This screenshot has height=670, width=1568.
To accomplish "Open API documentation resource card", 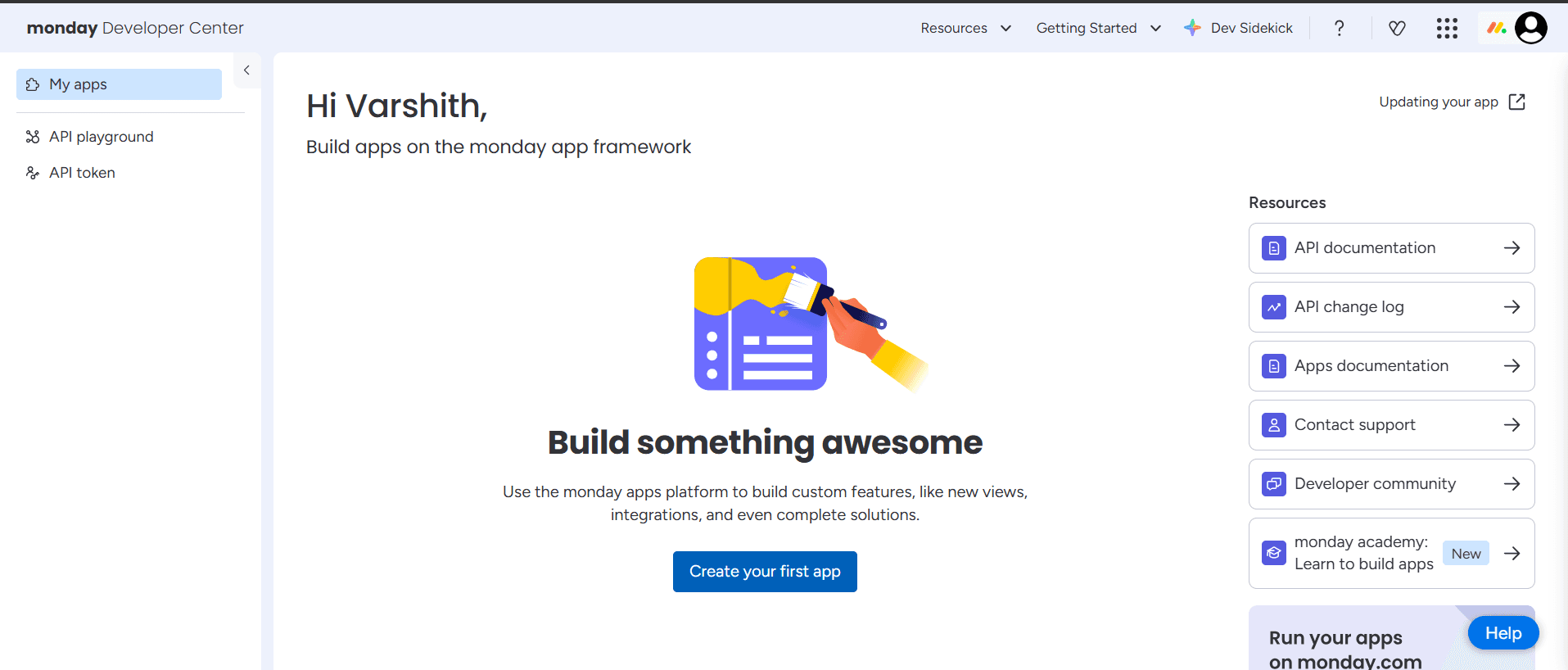I will pos(1391,248).
